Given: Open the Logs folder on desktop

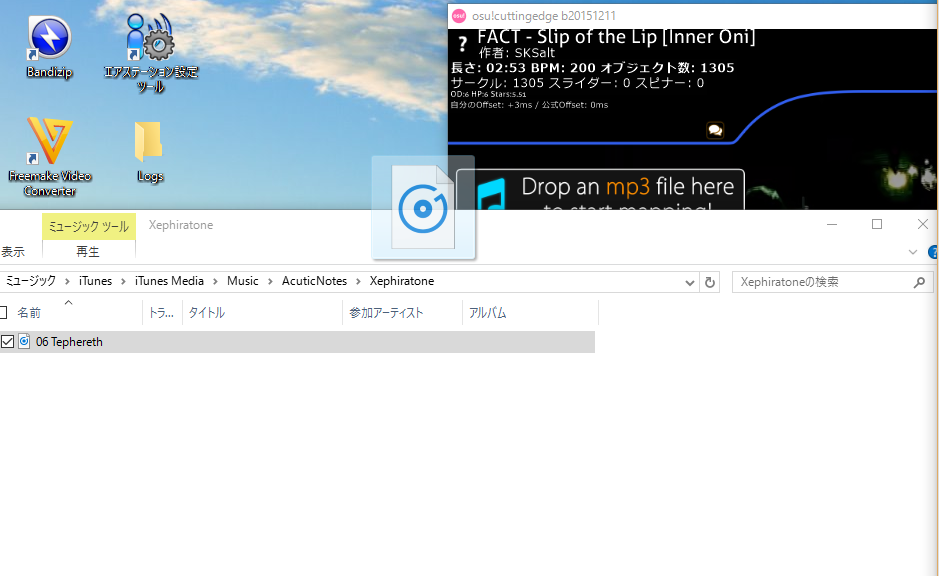Looking at the screenshot, I should click(x=149, y=152).
